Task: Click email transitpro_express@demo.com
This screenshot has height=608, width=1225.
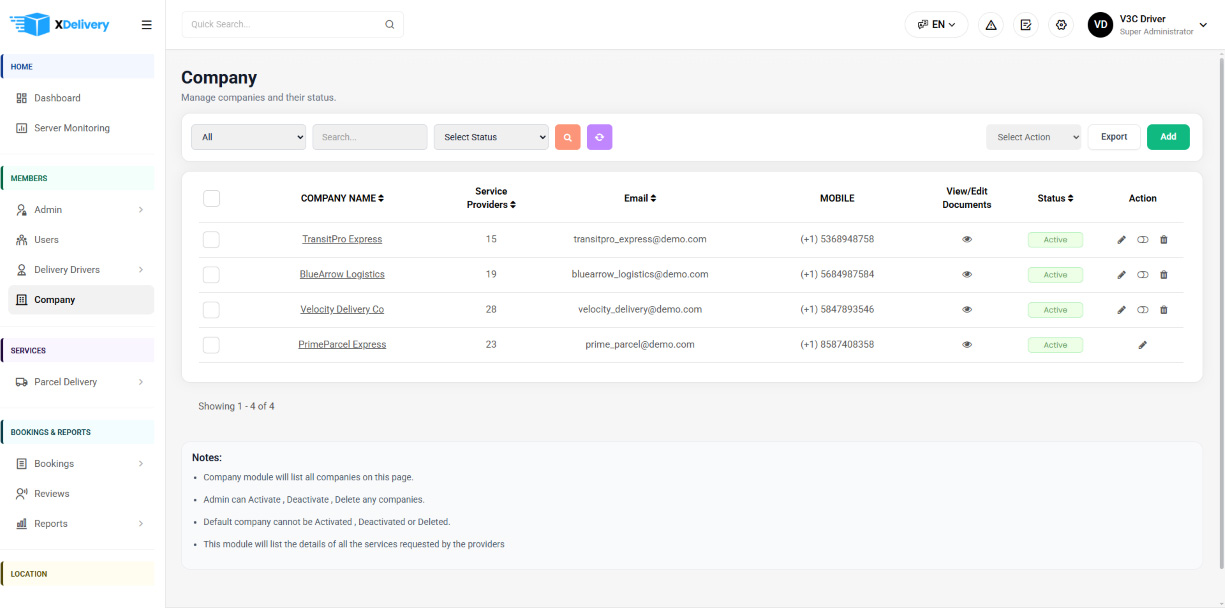Action: [640, 240]
